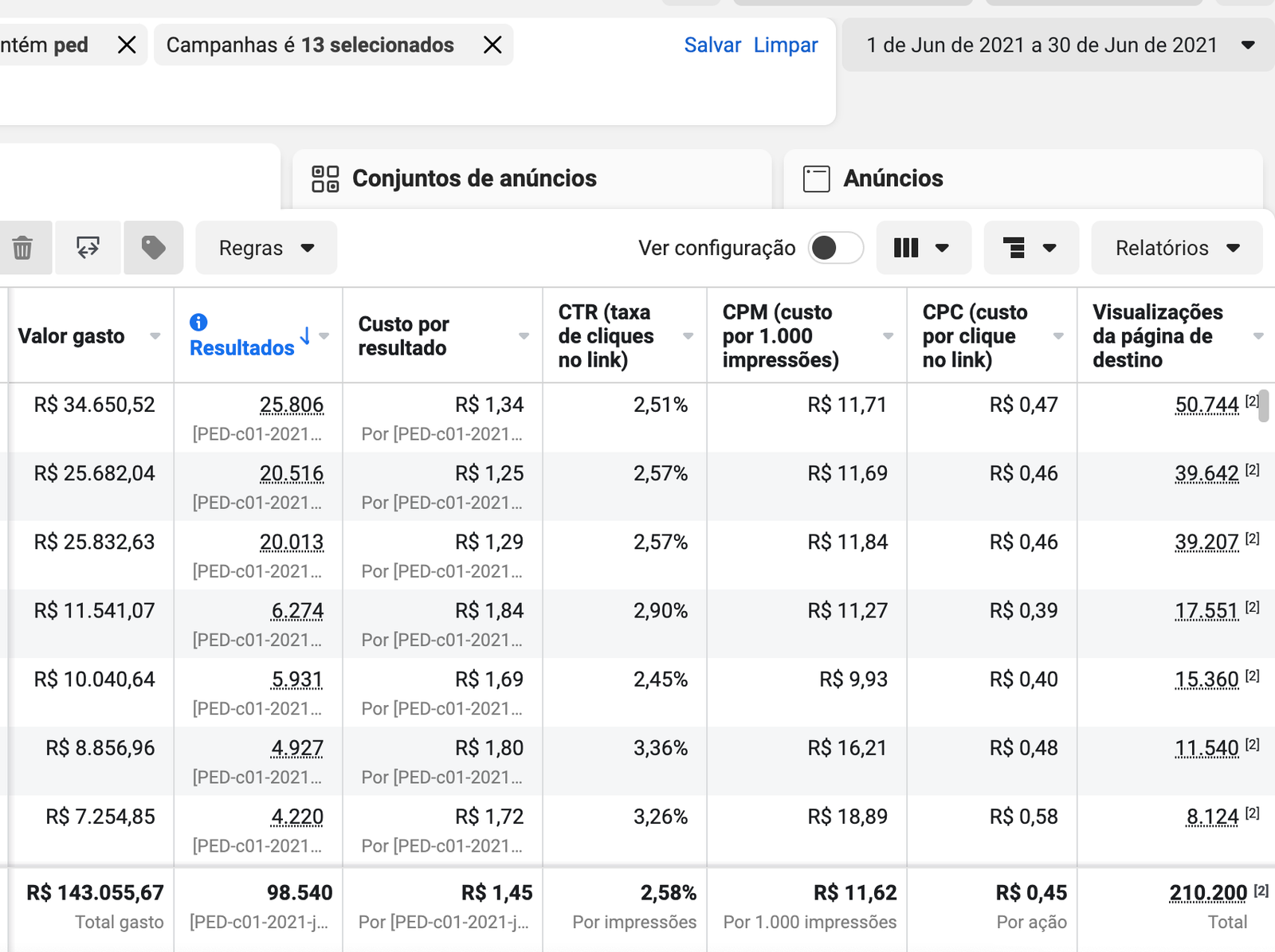Click the vertical table scrollbar handle

pos(1263,406)
